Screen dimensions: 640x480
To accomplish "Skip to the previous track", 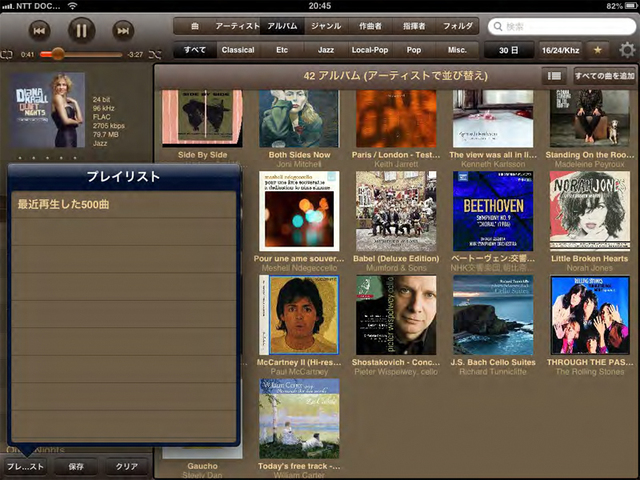I will point(41,30).
